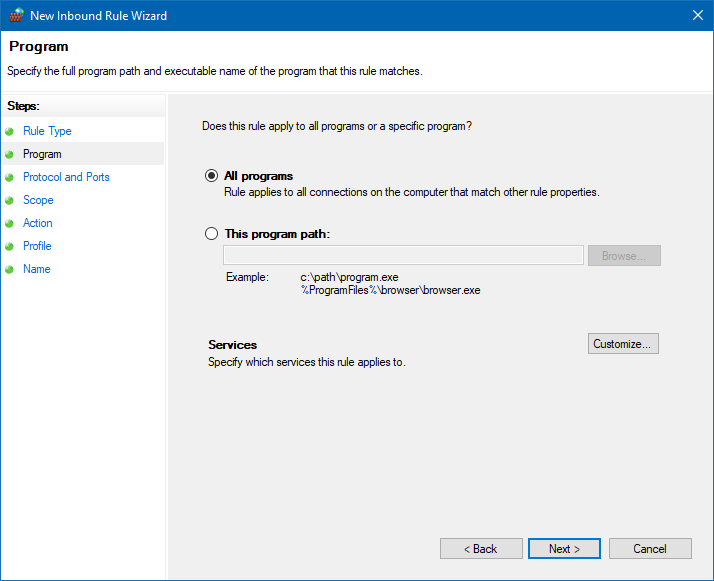Click the green bullet beside Action
The height and width of the screenshot is (581, 714).
coord(10,223)
